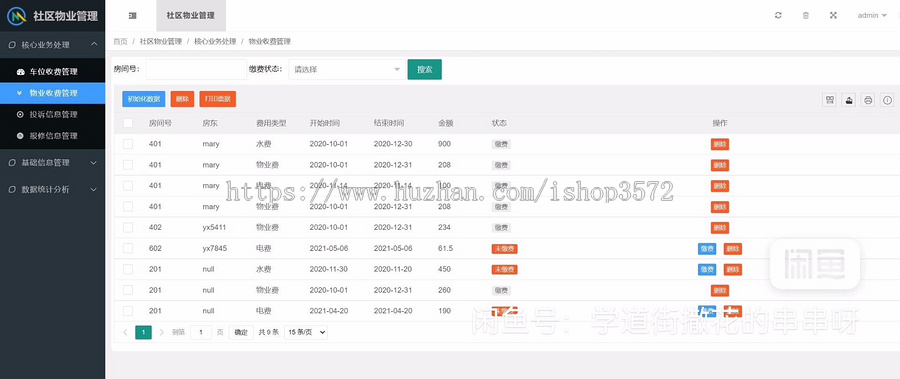Delete the row 401 水费 900
Viewport: 900px width, 379px height.
[x=720, y=144]
